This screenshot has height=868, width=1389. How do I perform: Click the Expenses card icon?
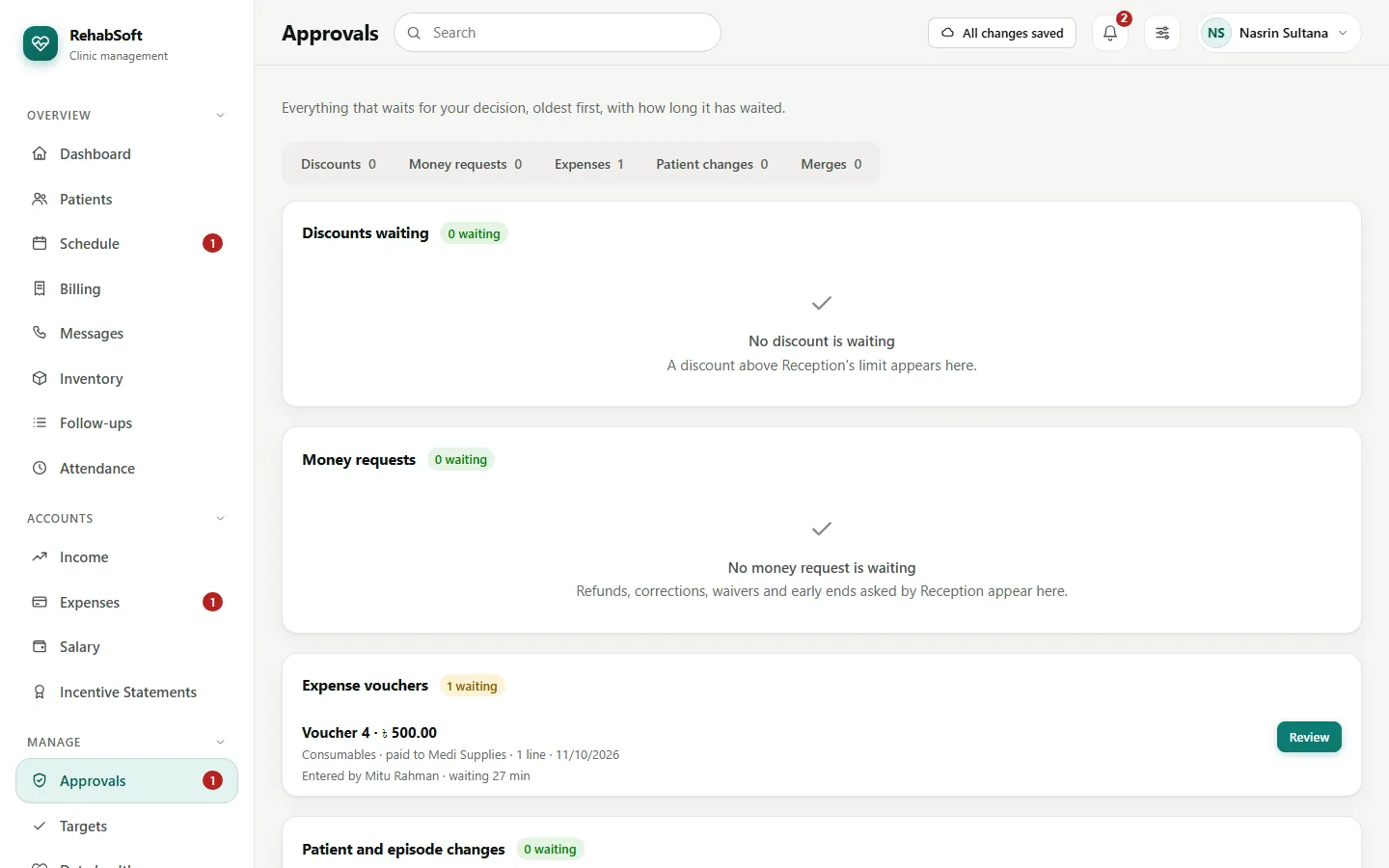[x=40, y=602]
